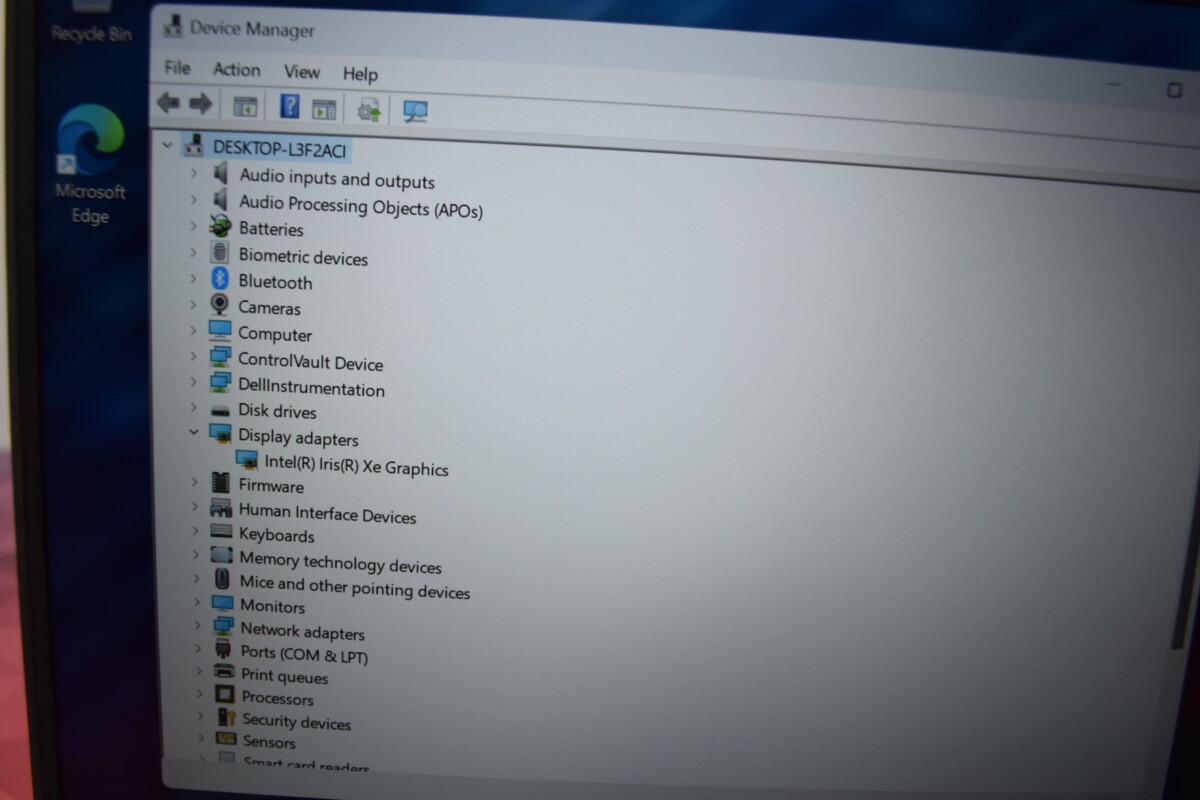Select Intel(R) Iris(R) Xe Graphics device
The width and height of the screenshot is (1200, 800).
click(x=356, y=465)
